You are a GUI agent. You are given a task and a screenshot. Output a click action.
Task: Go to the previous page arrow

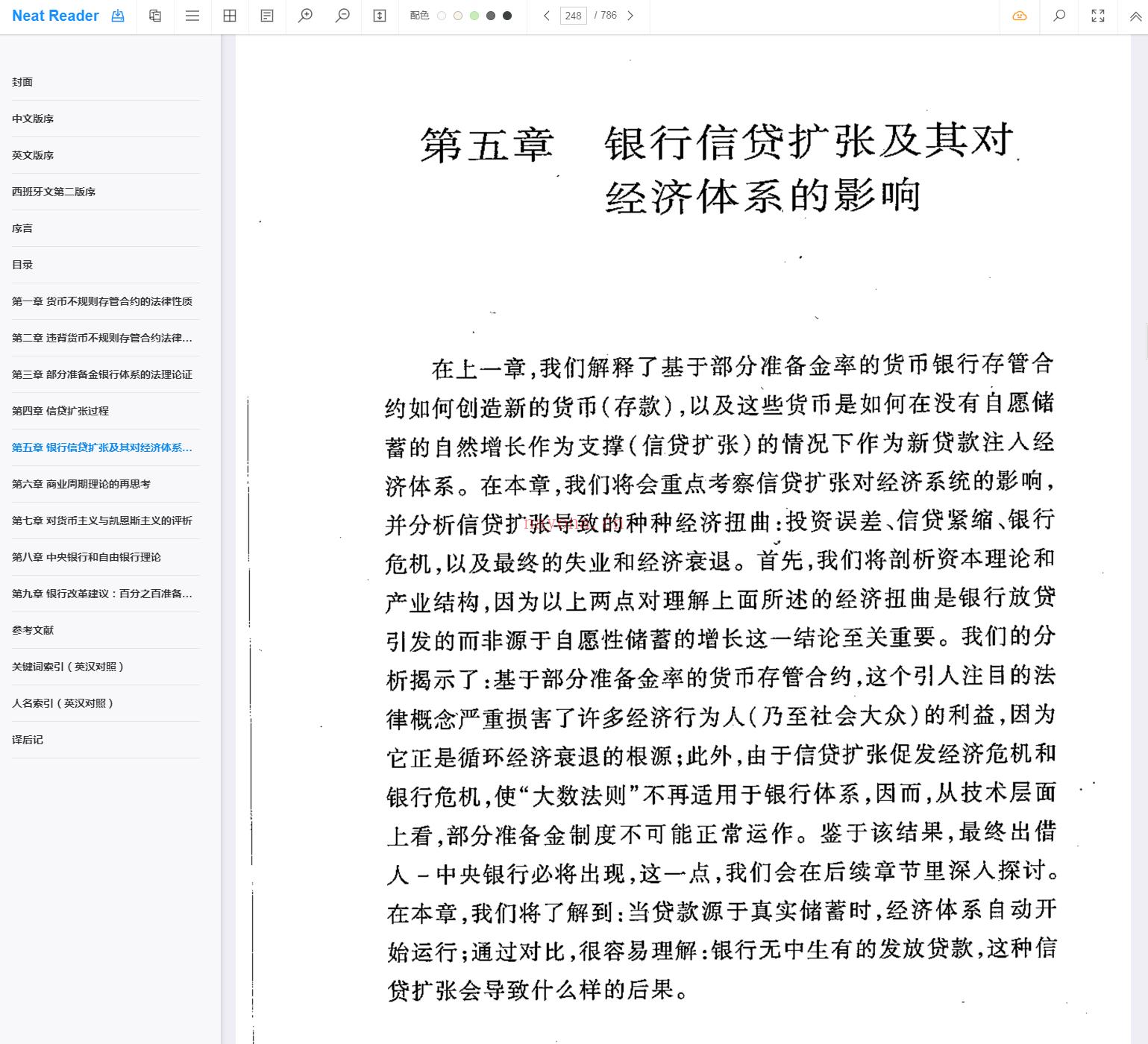pos(547,16)
